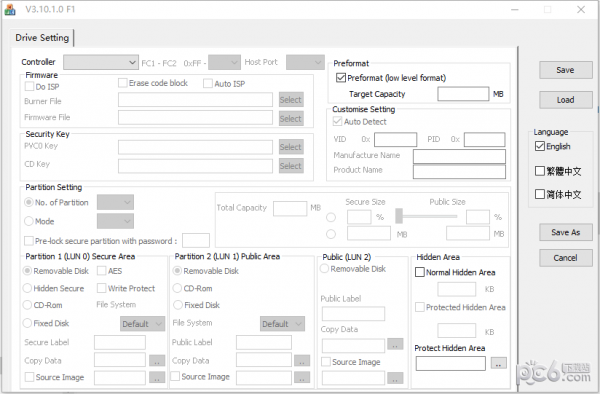The height and width of the screenshot is (394, 600).
Task: Enable the Do ISP checkbox
Action: tap(29, 86)
